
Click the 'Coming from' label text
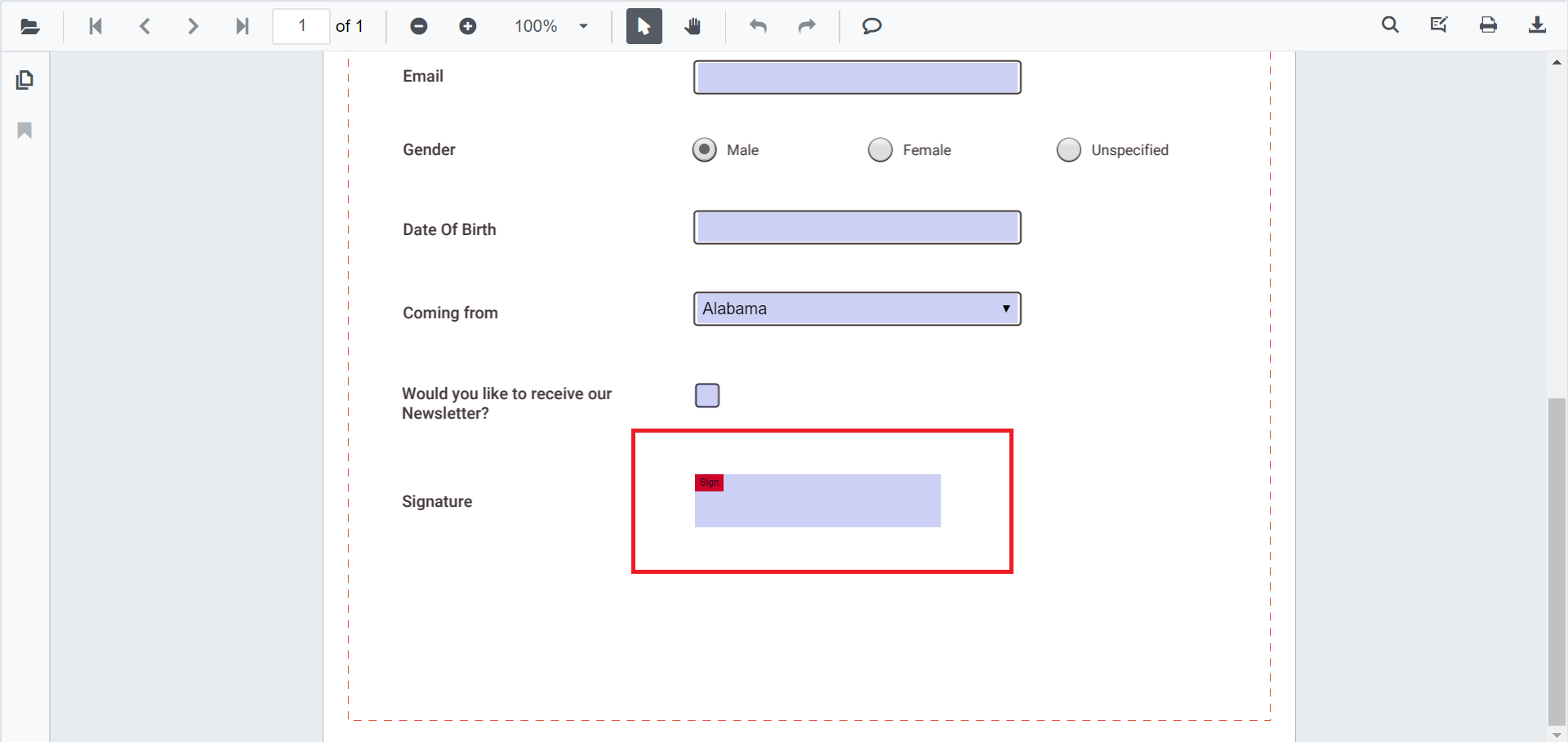tap(450, 313)
